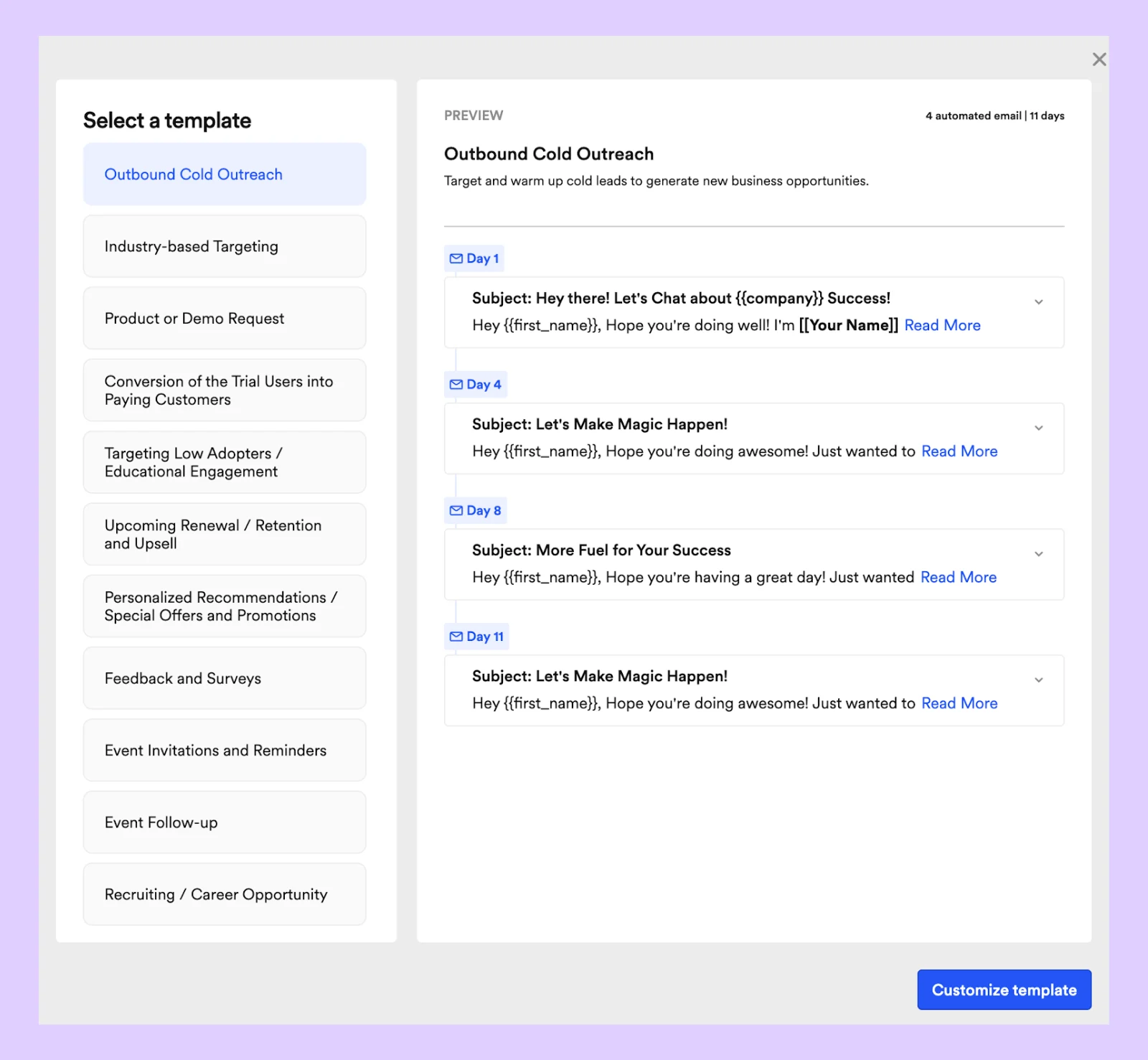Expand the Day 4 email chevron
Screen dimensions: 1148x1060
[1038, 428]
